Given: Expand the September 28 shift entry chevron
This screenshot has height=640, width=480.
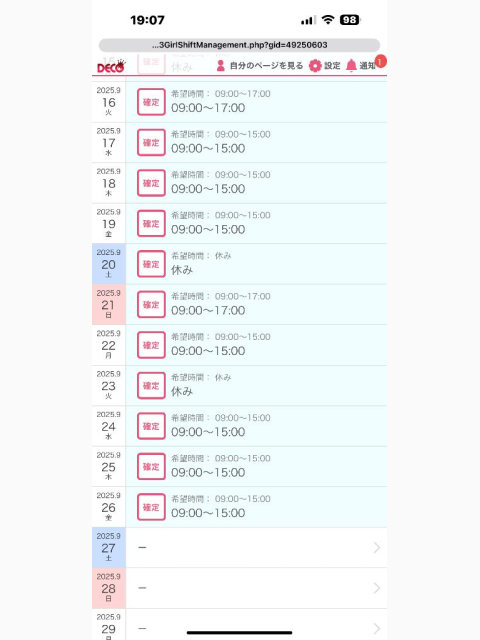Looking at the screenshot, I should (377, 588).
